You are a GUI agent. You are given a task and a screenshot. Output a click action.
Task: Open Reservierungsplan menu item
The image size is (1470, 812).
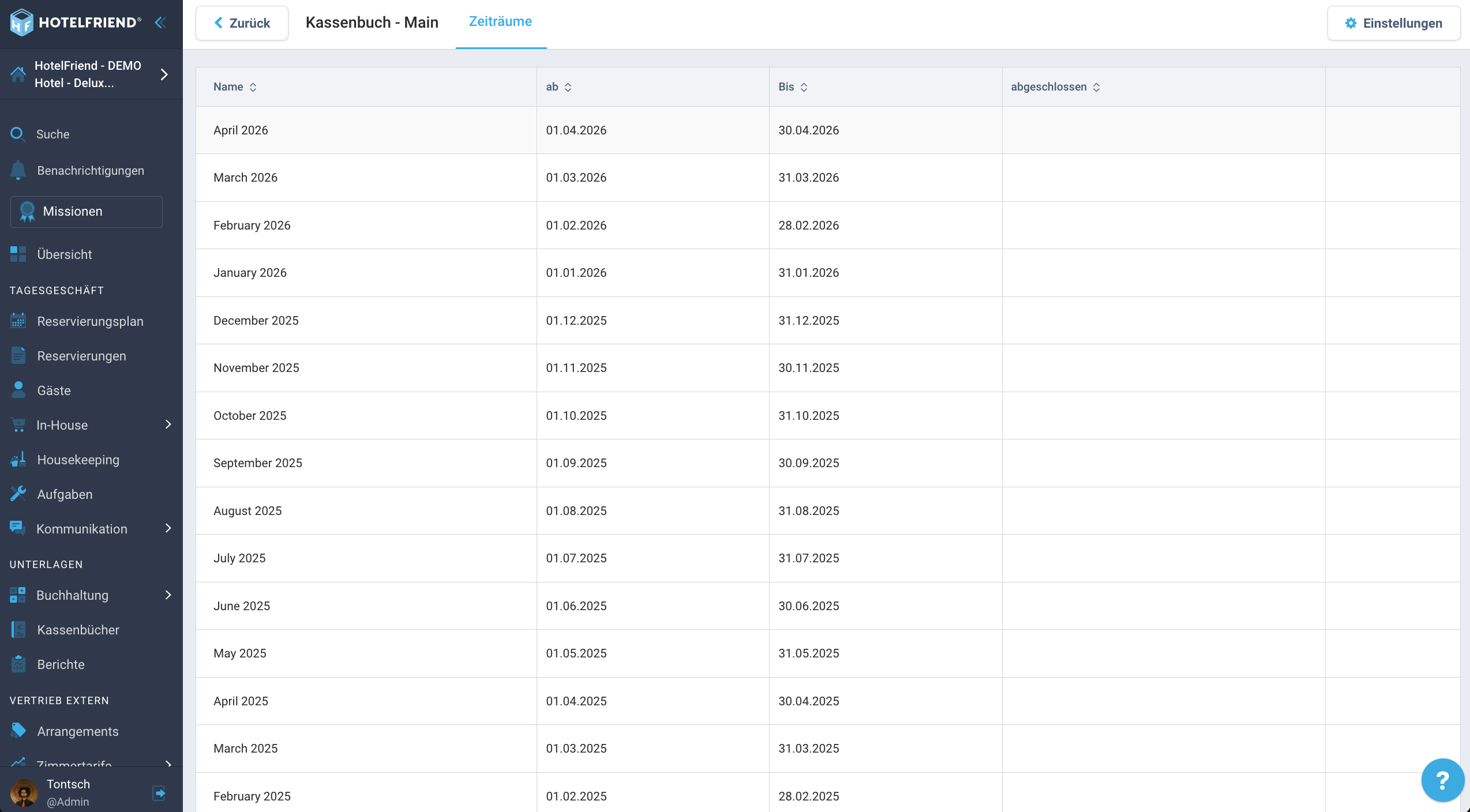(91, 321)
